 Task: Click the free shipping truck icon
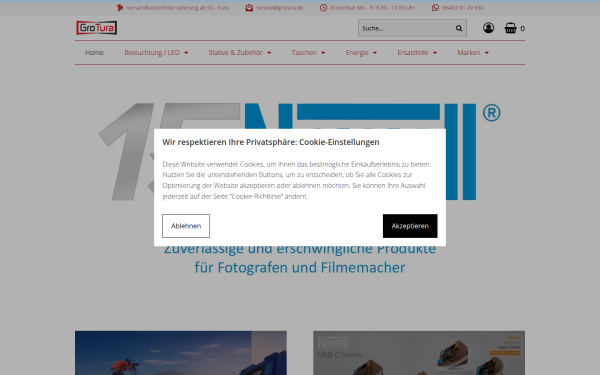pyautogui.click(x=120, y=8)
